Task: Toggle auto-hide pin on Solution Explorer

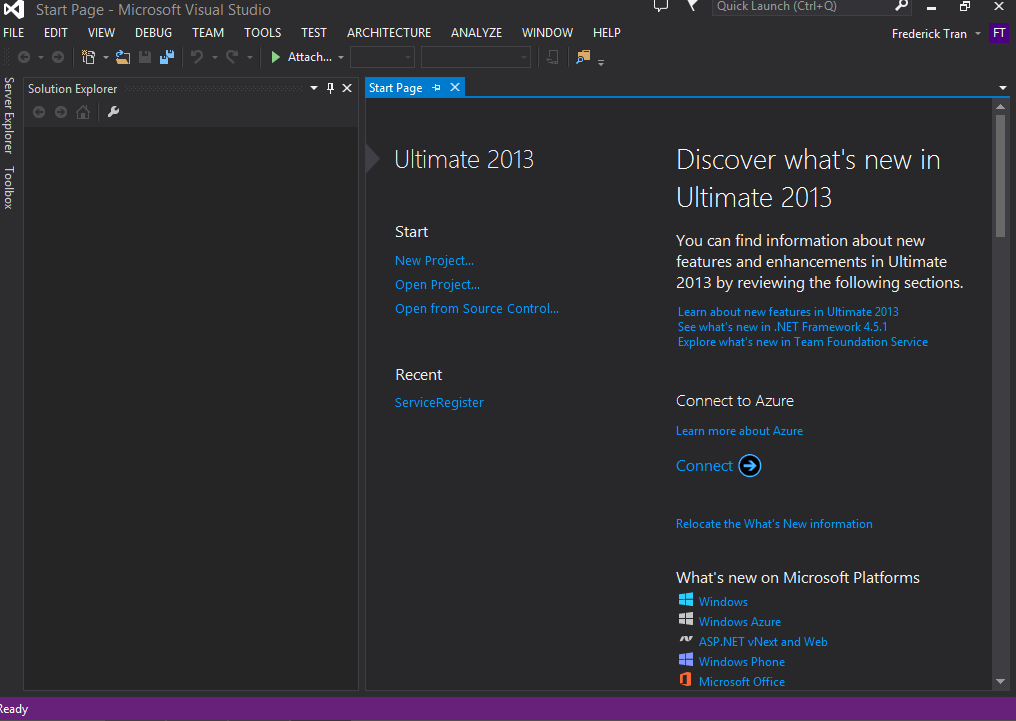Action: coord(330,88)
